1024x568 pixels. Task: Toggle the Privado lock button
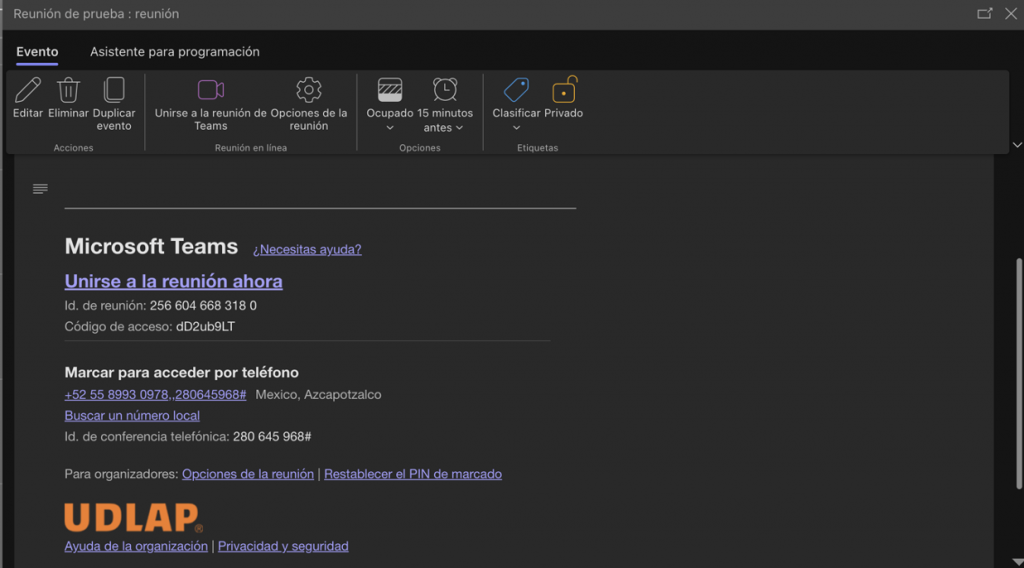coord(564,90)
